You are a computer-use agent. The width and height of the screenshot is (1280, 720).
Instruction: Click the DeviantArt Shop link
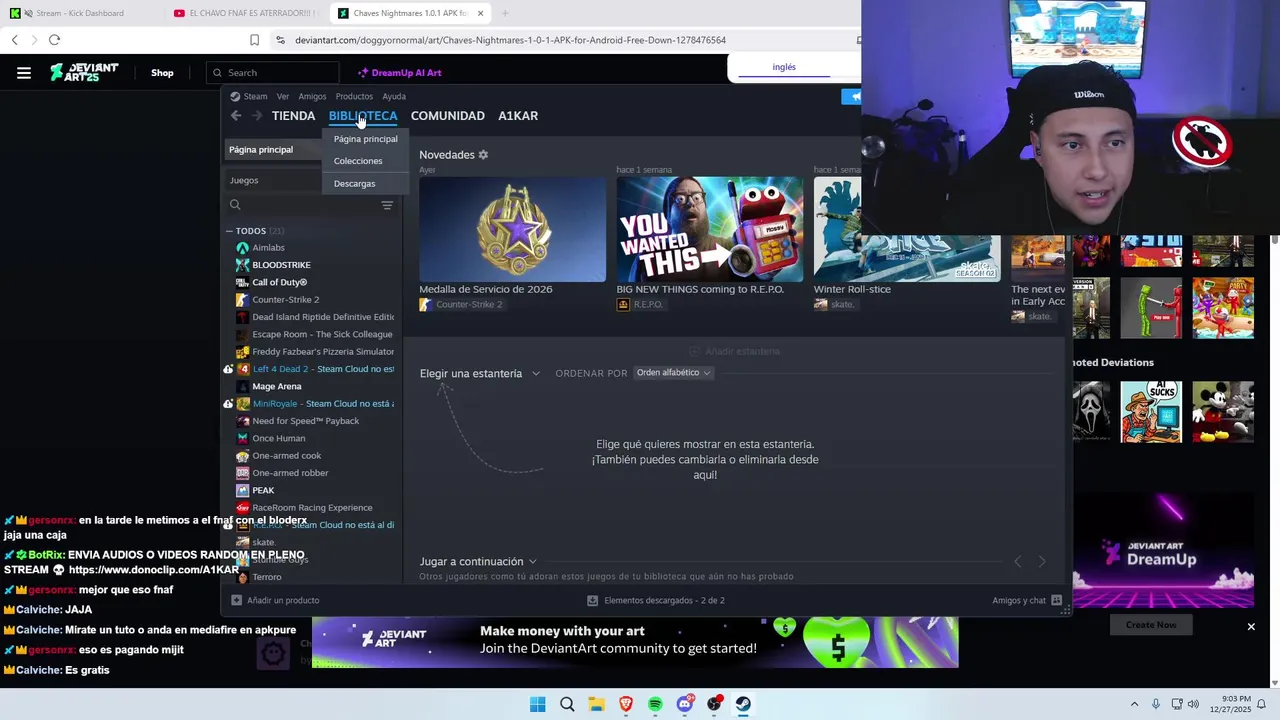(x=162, y=73)
